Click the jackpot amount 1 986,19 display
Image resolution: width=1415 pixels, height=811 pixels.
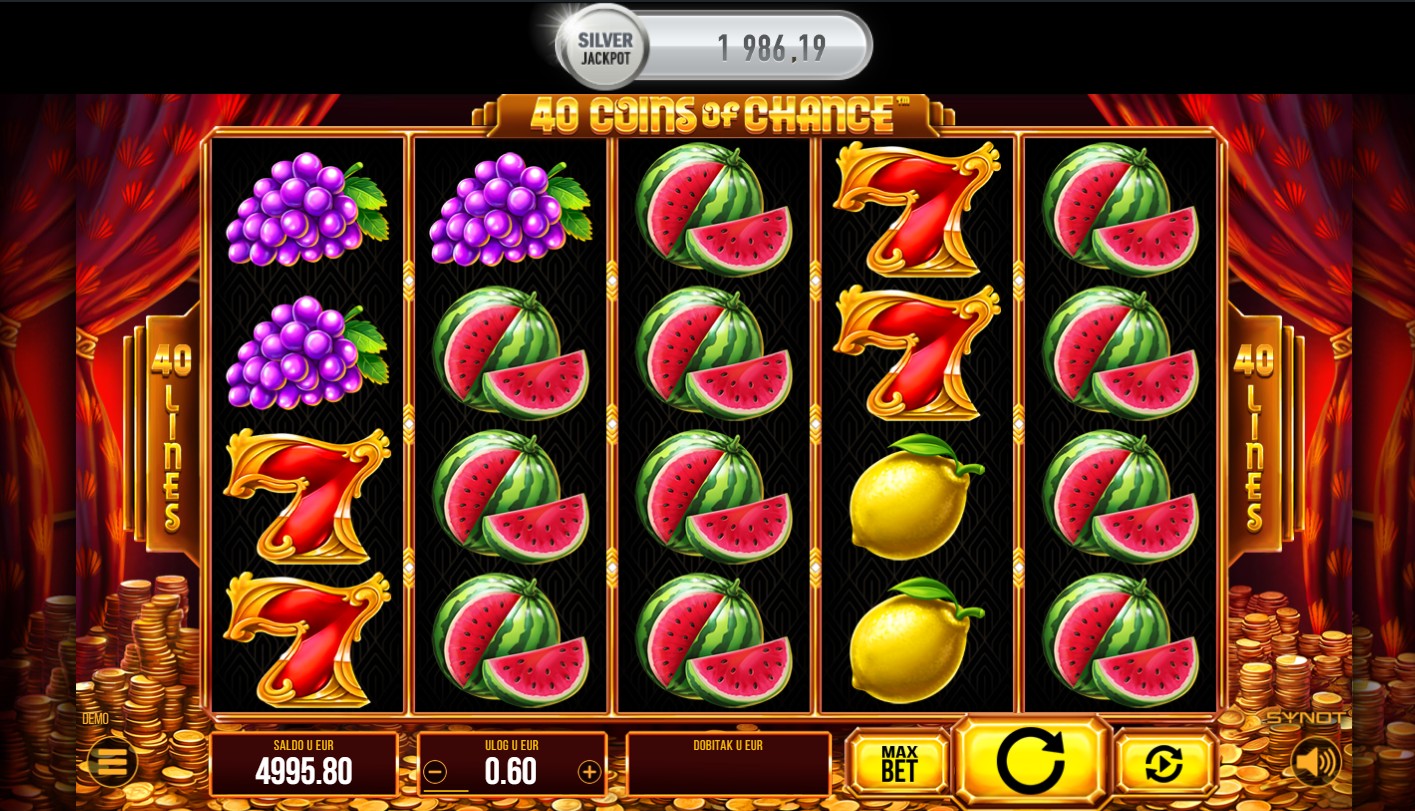click(x=772, y=47)
